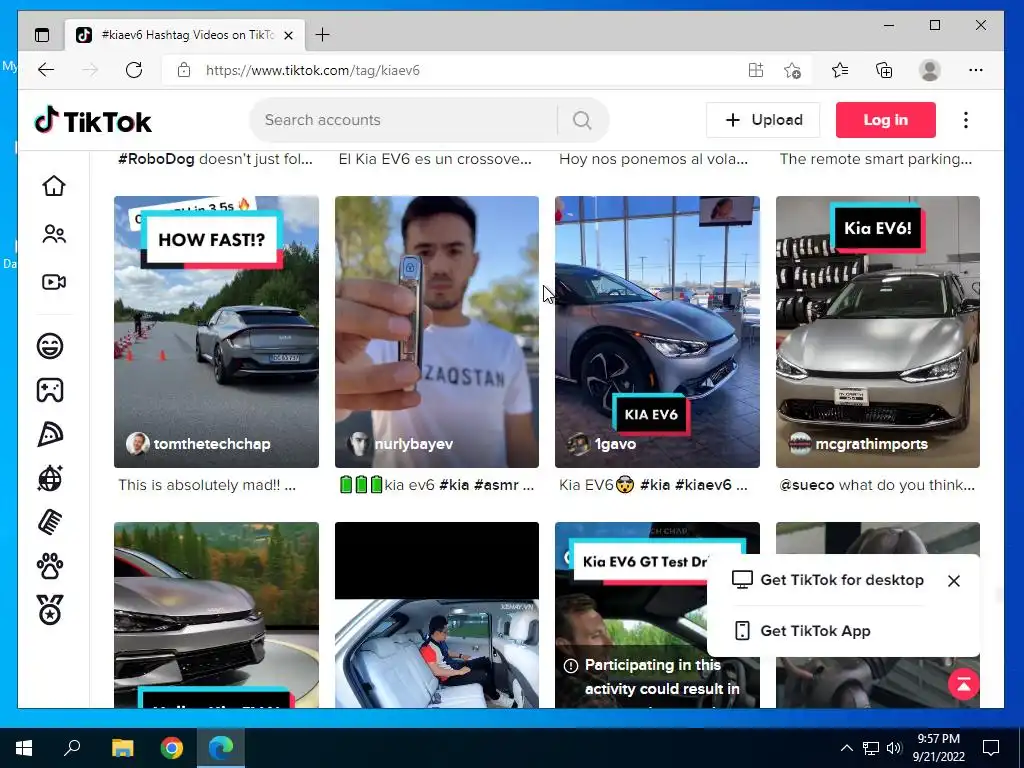Screen dimensions: 1024x768
Task: Click mcgrathimports username link
Action: (x=871, y=444)
